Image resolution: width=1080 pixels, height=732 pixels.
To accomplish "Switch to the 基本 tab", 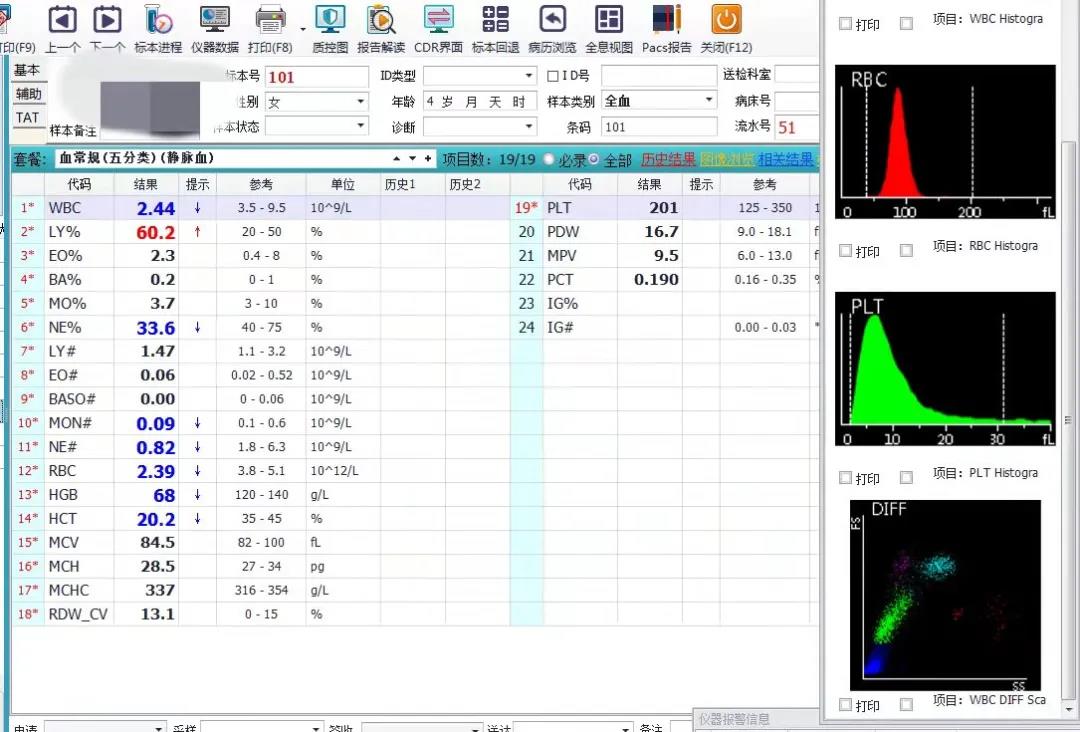I will pyautogui.click(x=28, y=70).
